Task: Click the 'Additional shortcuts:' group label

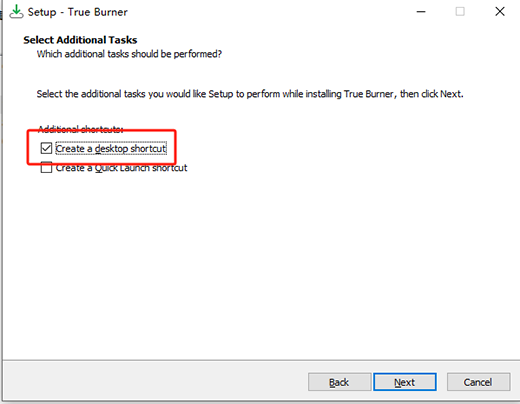Action: tap(81, 129)
